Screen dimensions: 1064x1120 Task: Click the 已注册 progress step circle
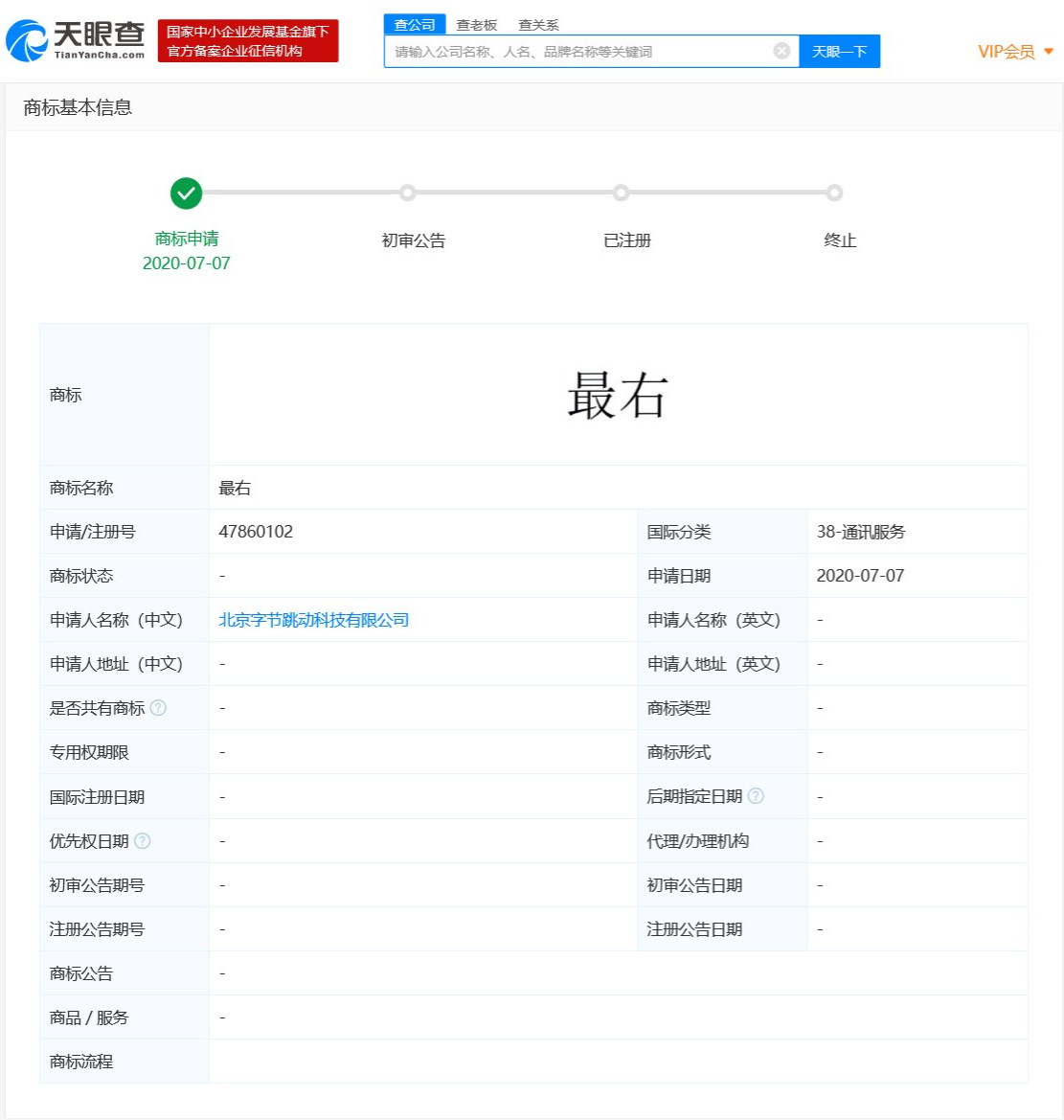click(x=622, y=193)
